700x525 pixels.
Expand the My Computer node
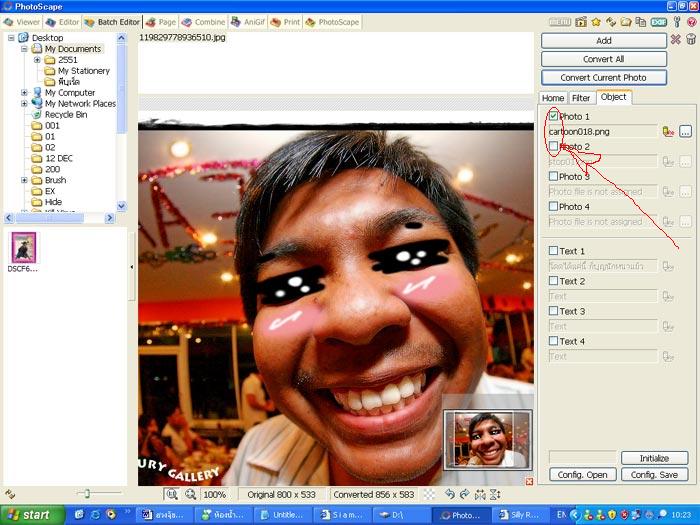point(25,92)
